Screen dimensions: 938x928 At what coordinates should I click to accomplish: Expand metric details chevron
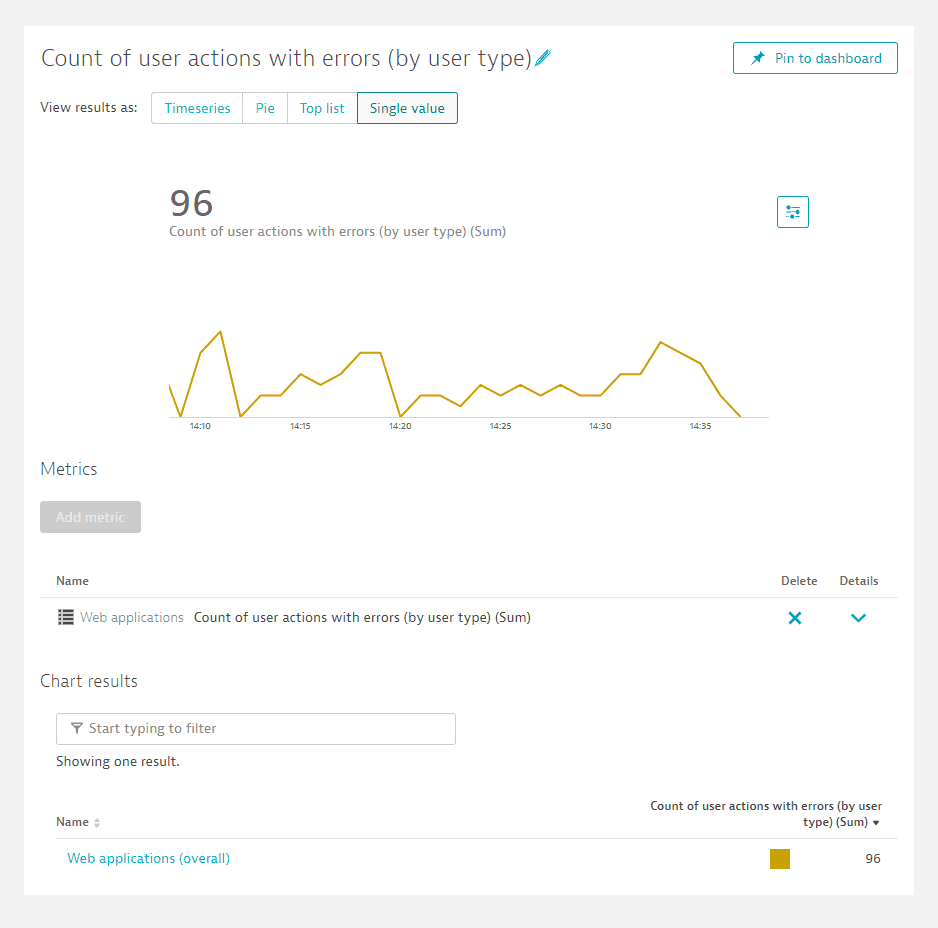click(858, 618)
